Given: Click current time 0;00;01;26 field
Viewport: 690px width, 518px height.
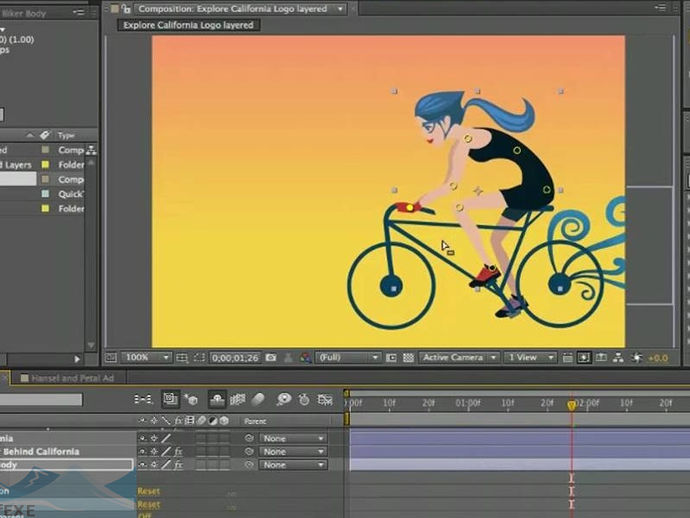Looking at the screenshot, I should (235, 358).
